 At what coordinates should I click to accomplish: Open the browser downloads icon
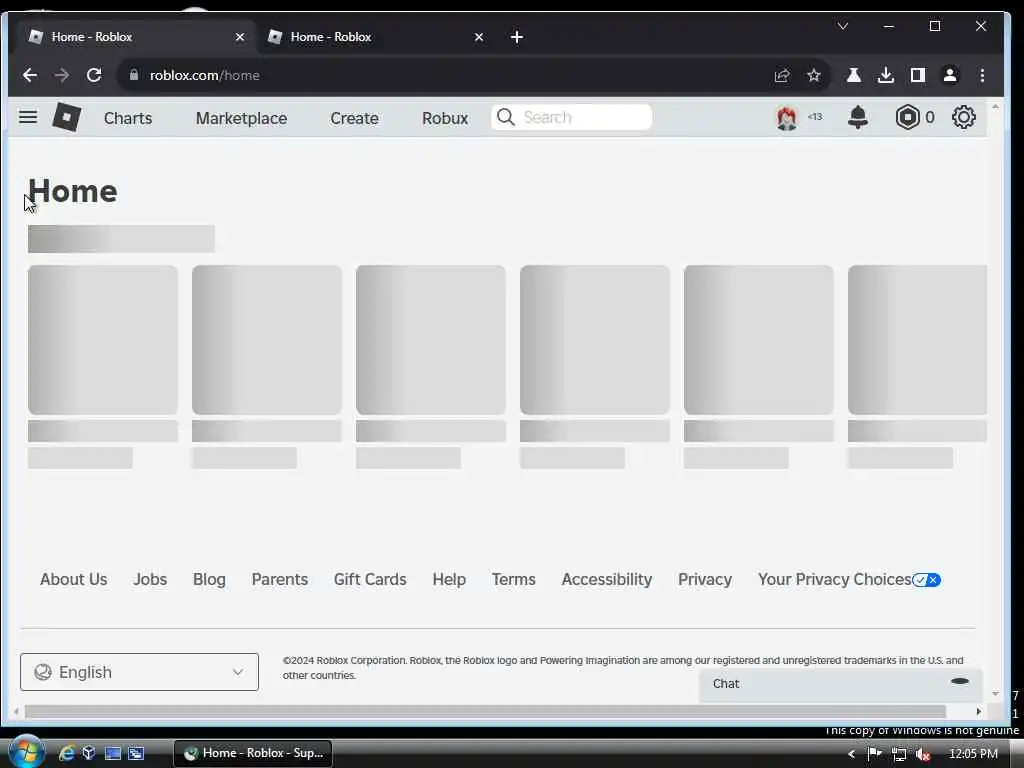coord(886,75)
